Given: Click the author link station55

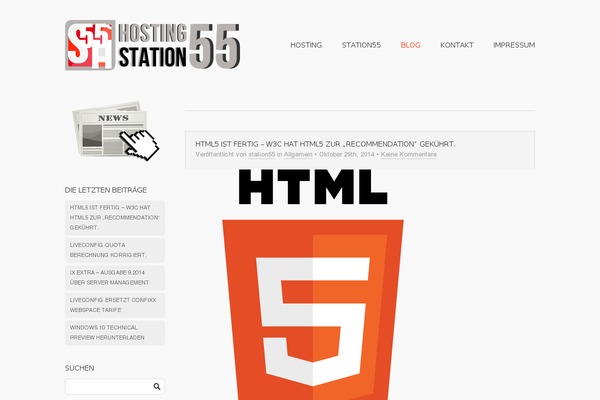Looking at the screenshot, I should point(262,155).
